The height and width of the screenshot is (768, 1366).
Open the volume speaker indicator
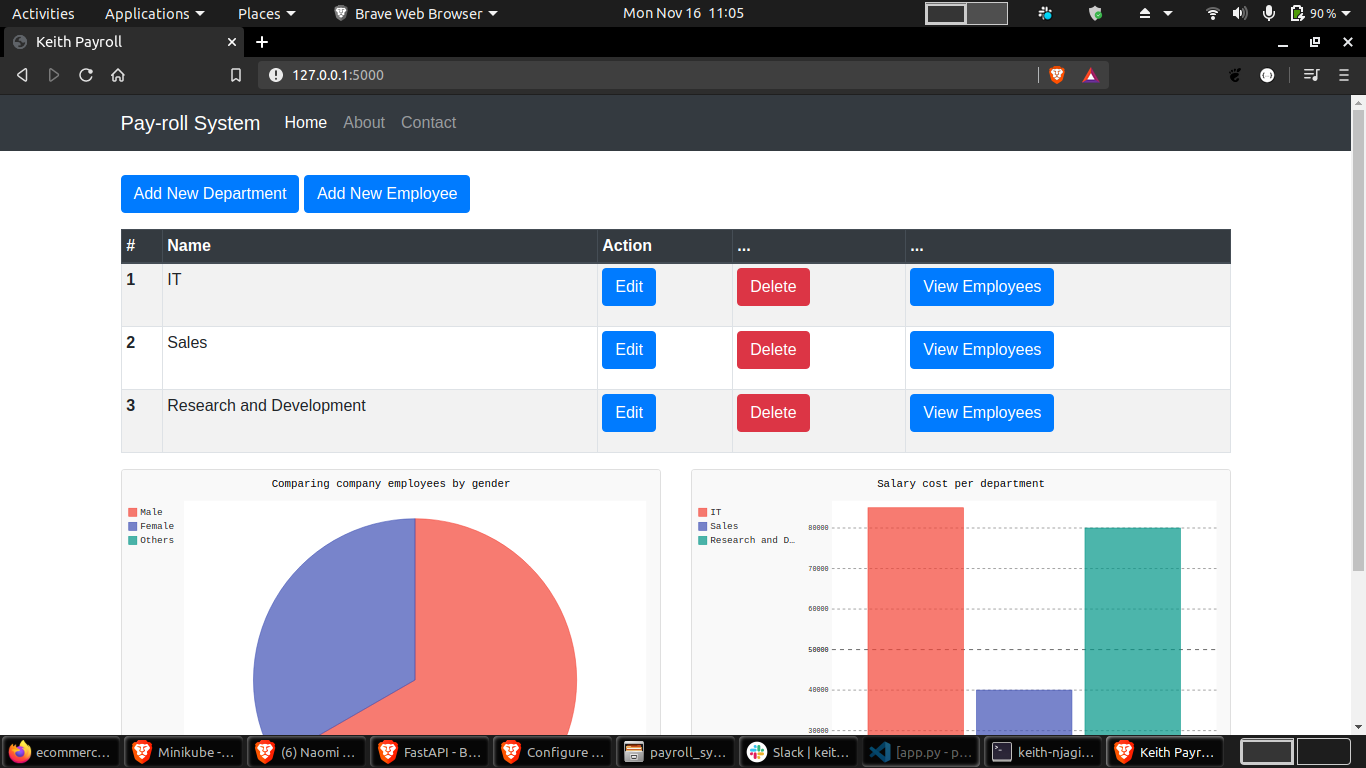[1240, 13]
